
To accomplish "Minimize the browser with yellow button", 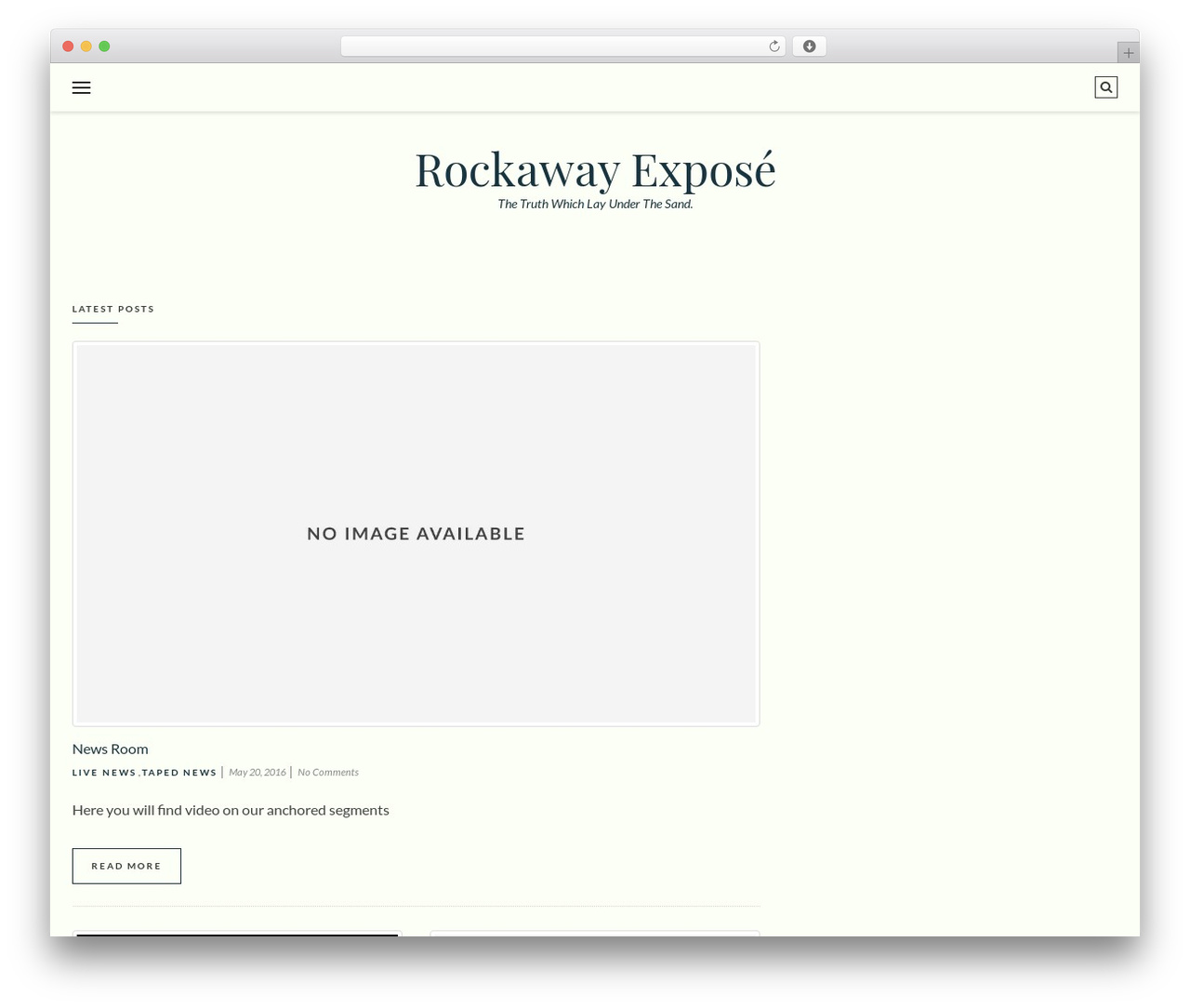I will (86, 46).
